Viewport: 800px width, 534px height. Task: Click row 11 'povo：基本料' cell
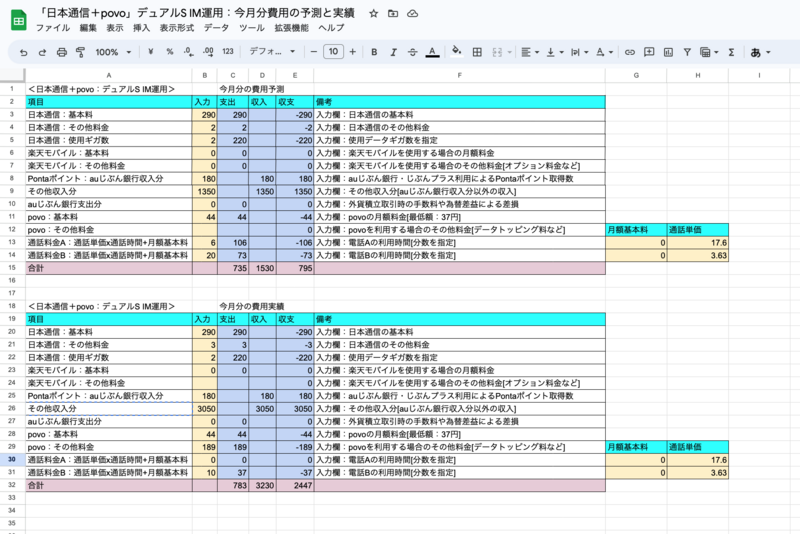click(109, 217)
